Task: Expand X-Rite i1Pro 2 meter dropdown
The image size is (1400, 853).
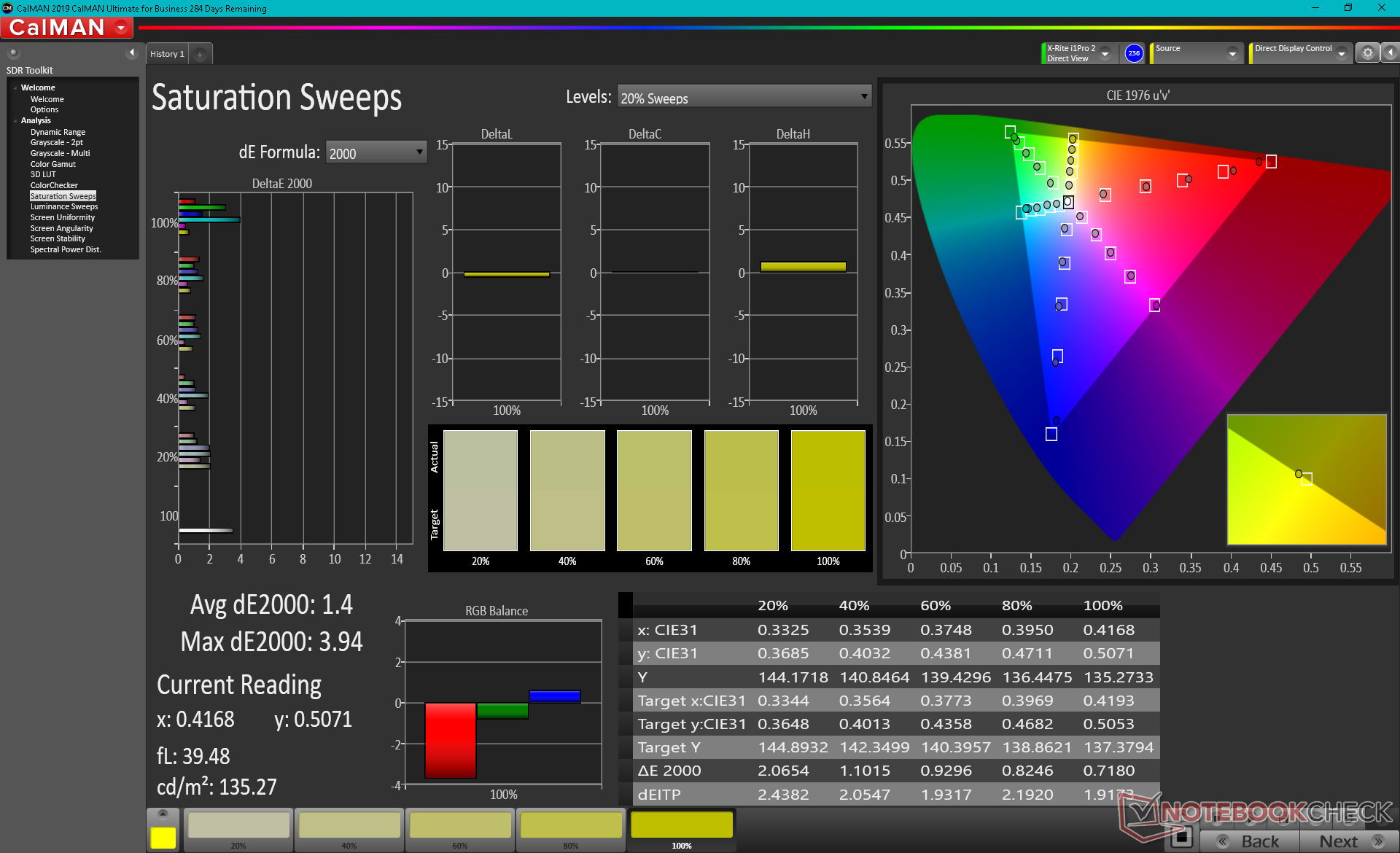Action: tap(1105, 54)
